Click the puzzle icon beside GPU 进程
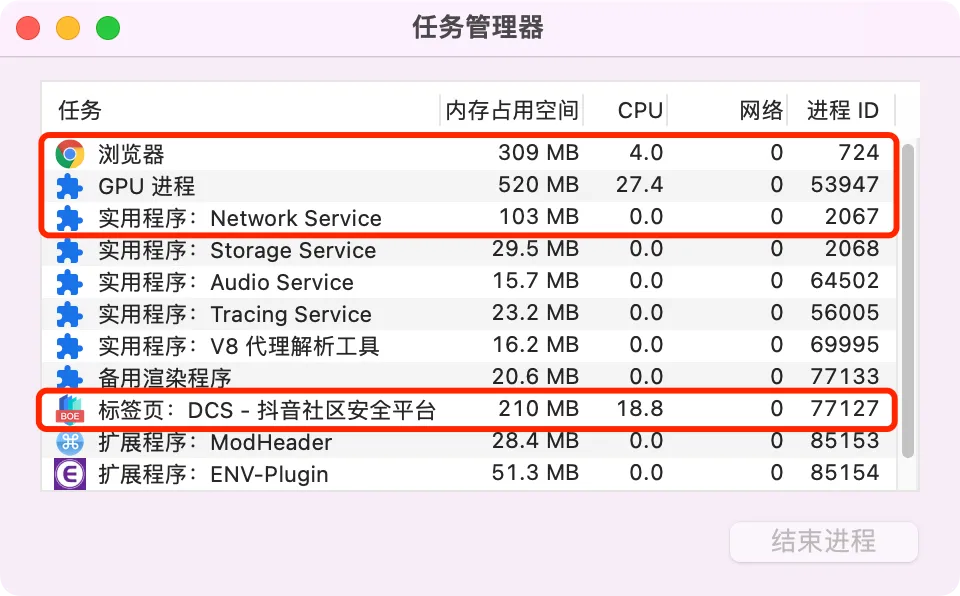The height and width of the screenshot is (596, 960). point(70,186)
